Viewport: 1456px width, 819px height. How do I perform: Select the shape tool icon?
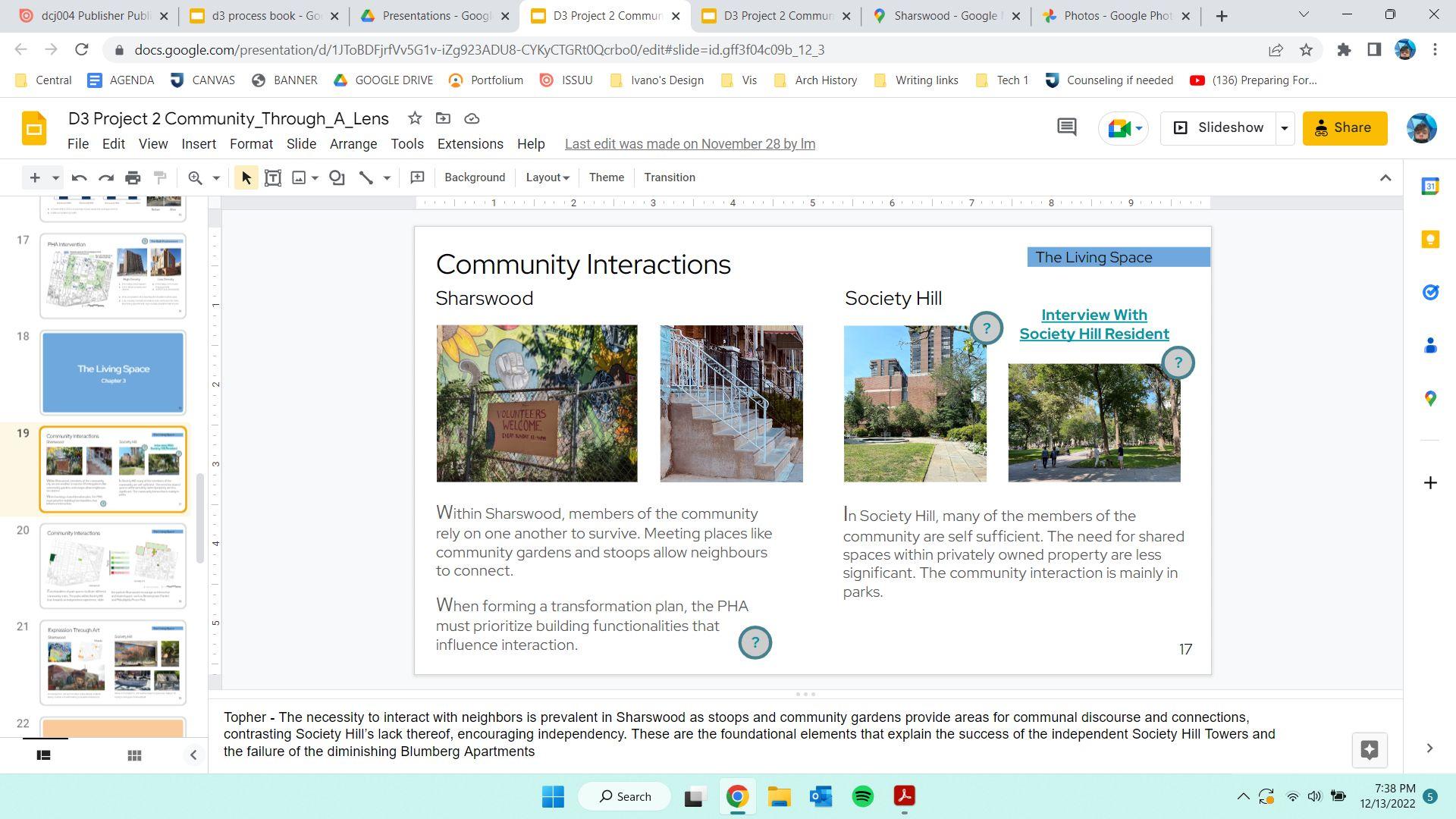tap(337, 177)
